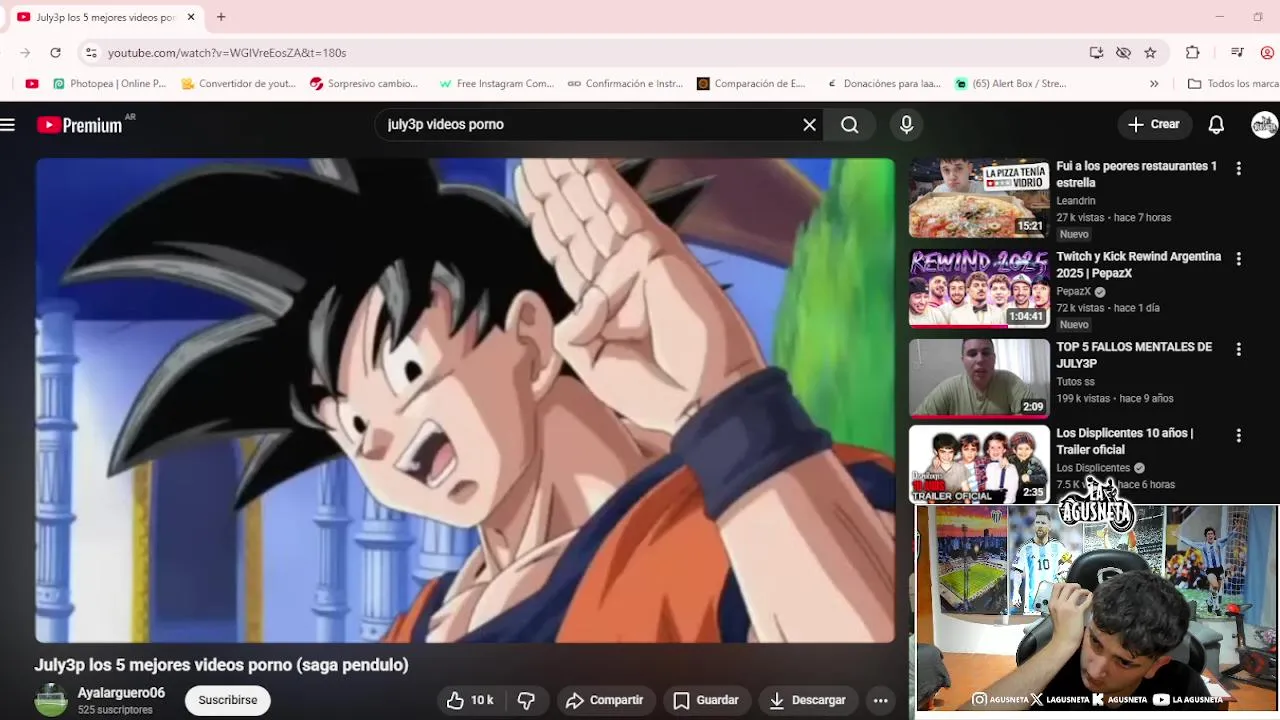Open the notifications bell

pyautogui.click(x=1216, y=125)
